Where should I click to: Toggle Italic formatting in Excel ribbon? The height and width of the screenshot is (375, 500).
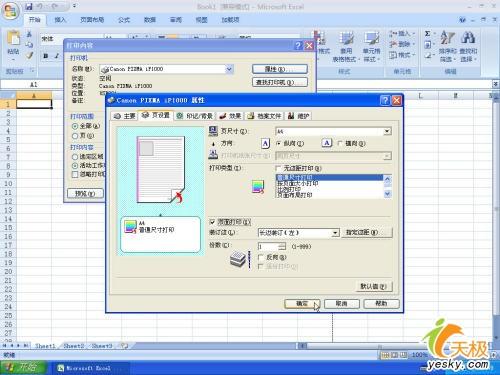57,56
